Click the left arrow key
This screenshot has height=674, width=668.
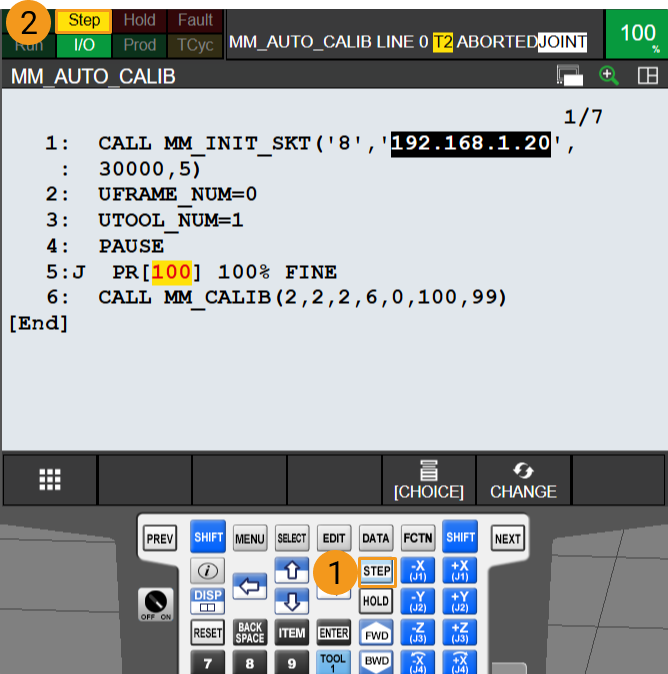point(250,586)
